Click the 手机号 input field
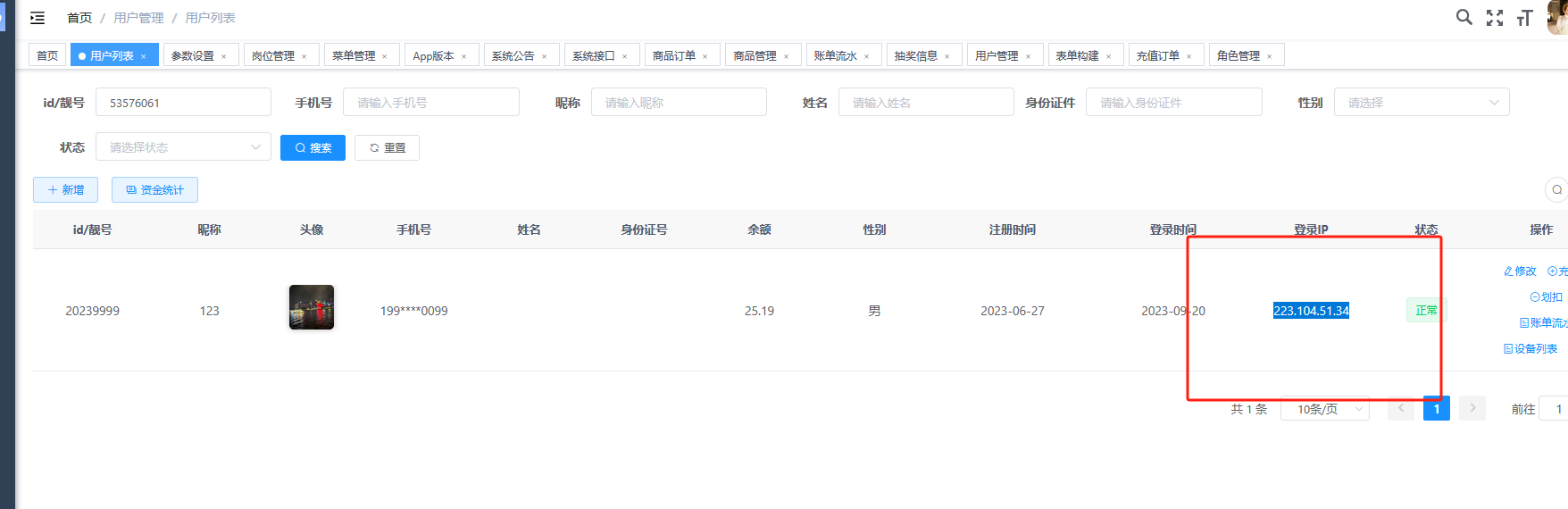The width and height of the screenshot is (1568, 509). click(x=430, y=103)
